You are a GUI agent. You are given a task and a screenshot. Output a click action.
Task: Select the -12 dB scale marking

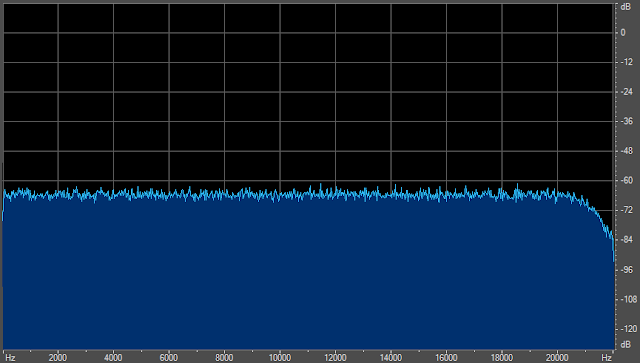[x=627, y=62]
